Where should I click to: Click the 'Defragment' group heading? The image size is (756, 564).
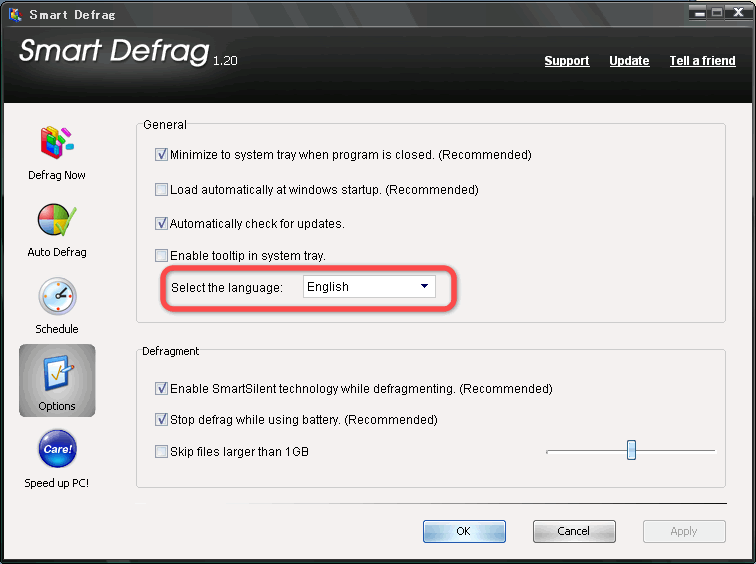(170, 351)
